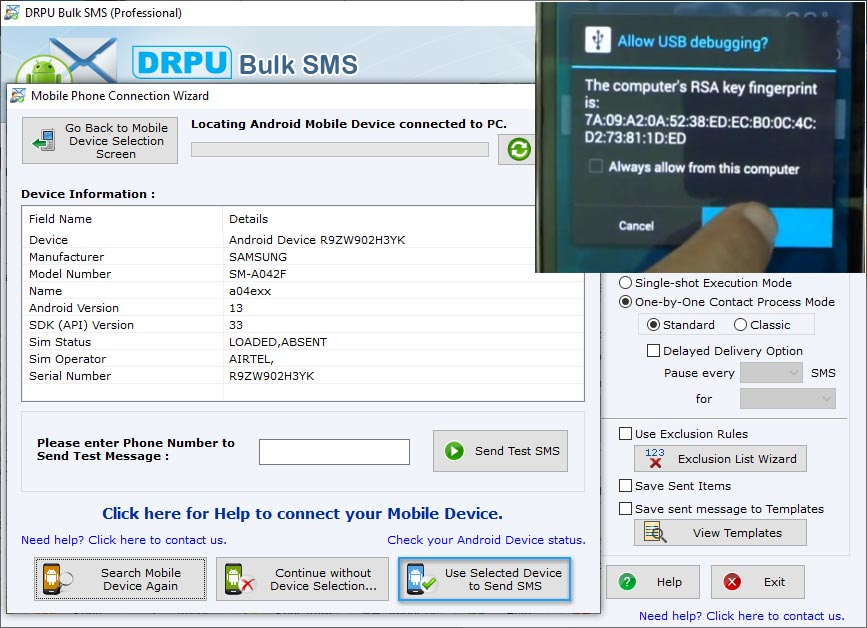Viewport: 867px width, 628px height.
Task: Check Save sent message to Templates
Action: click(x=625, y=509)
